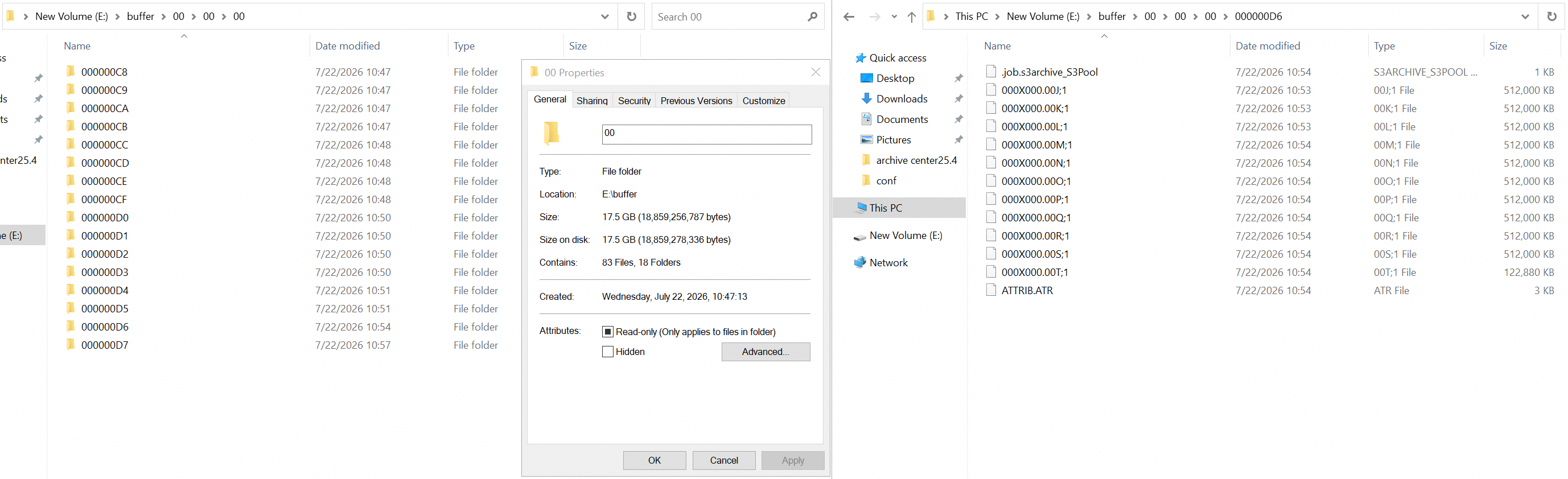Go back with the right window's back arrow
The height and width of the screenshot is (479, 1568).
pyautogui.click(x=849, y=16)
